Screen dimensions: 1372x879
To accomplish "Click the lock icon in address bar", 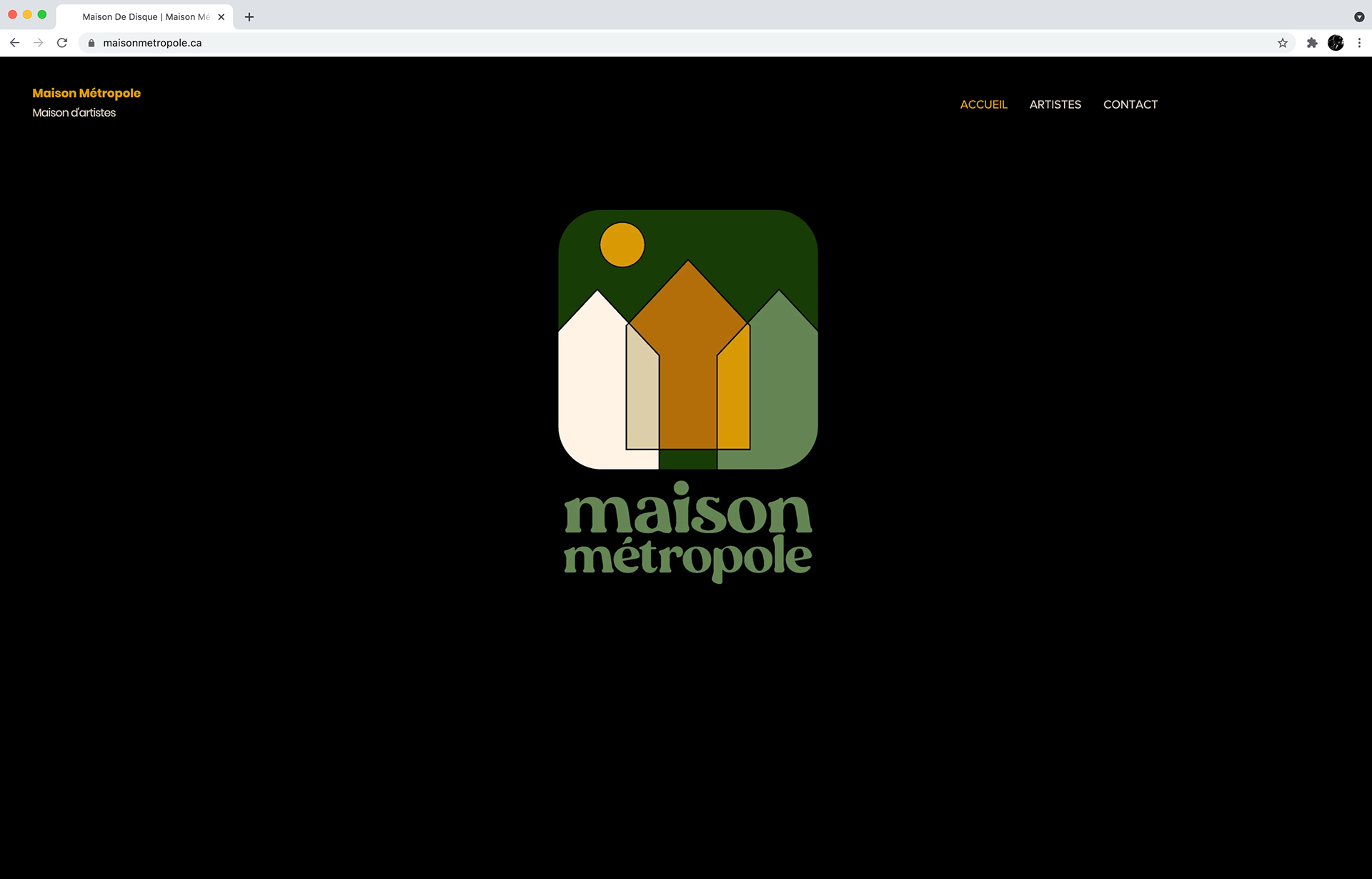I will (x=91, y=43).
